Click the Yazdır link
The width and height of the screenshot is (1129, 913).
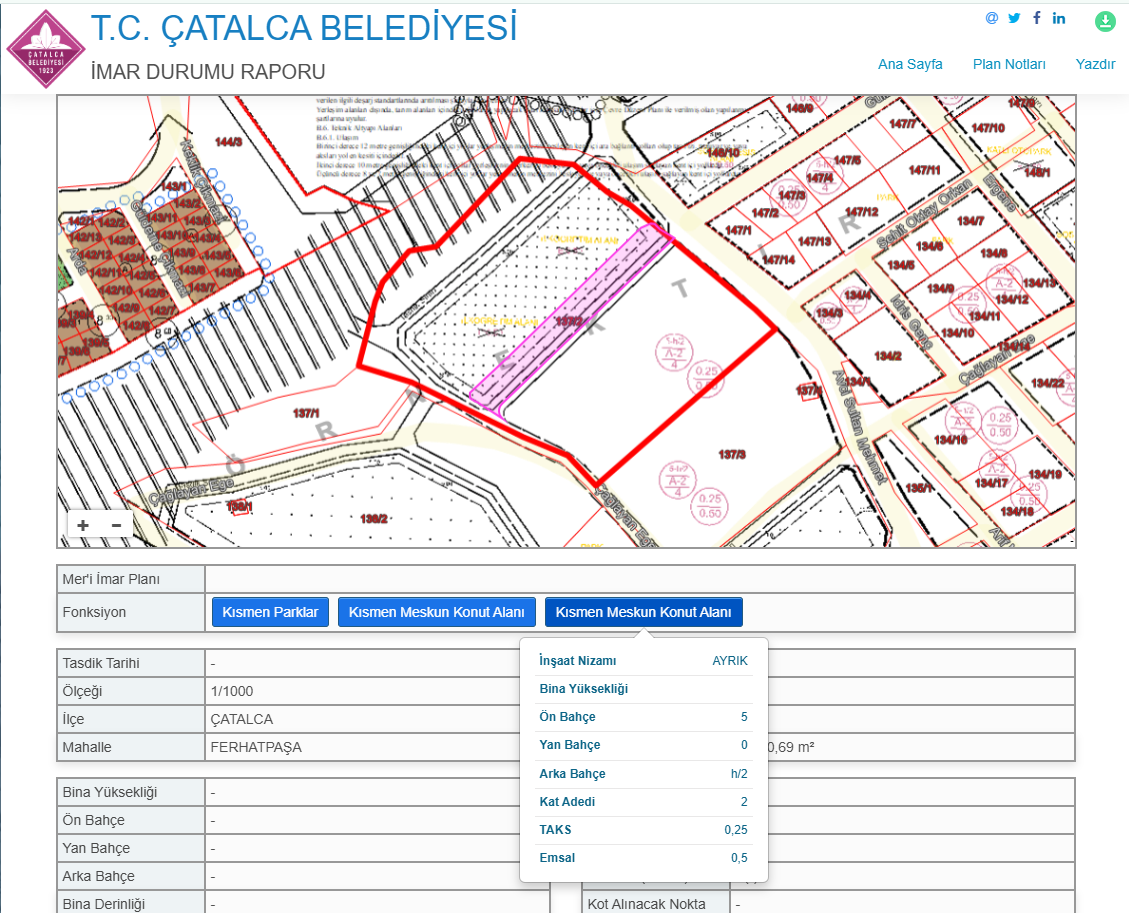coord(1095,64)
